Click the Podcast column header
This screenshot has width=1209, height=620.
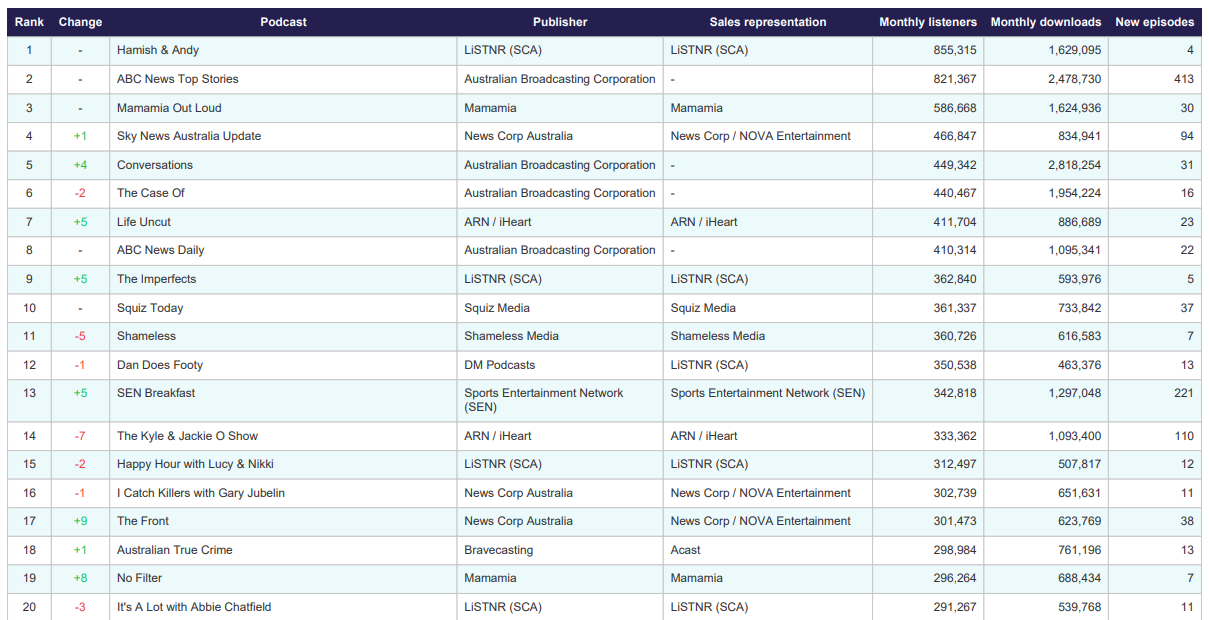(x=283, y=22)
